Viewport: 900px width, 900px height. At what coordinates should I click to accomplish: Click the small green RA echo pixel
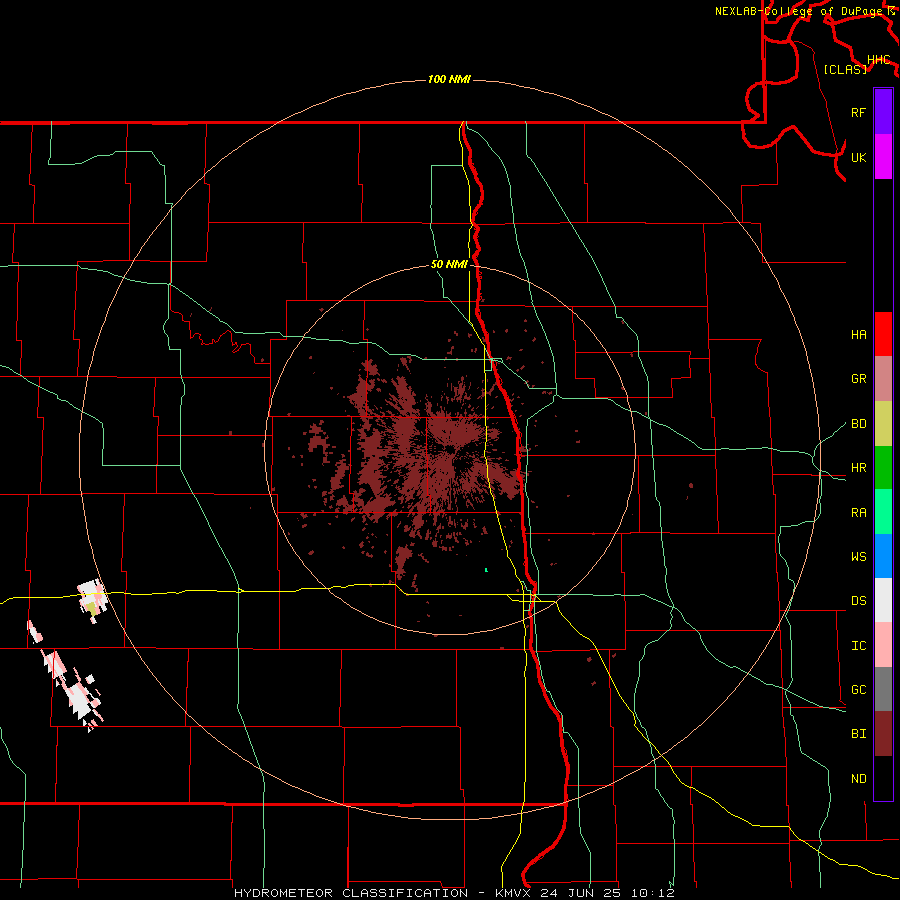[x=486, y=570]
